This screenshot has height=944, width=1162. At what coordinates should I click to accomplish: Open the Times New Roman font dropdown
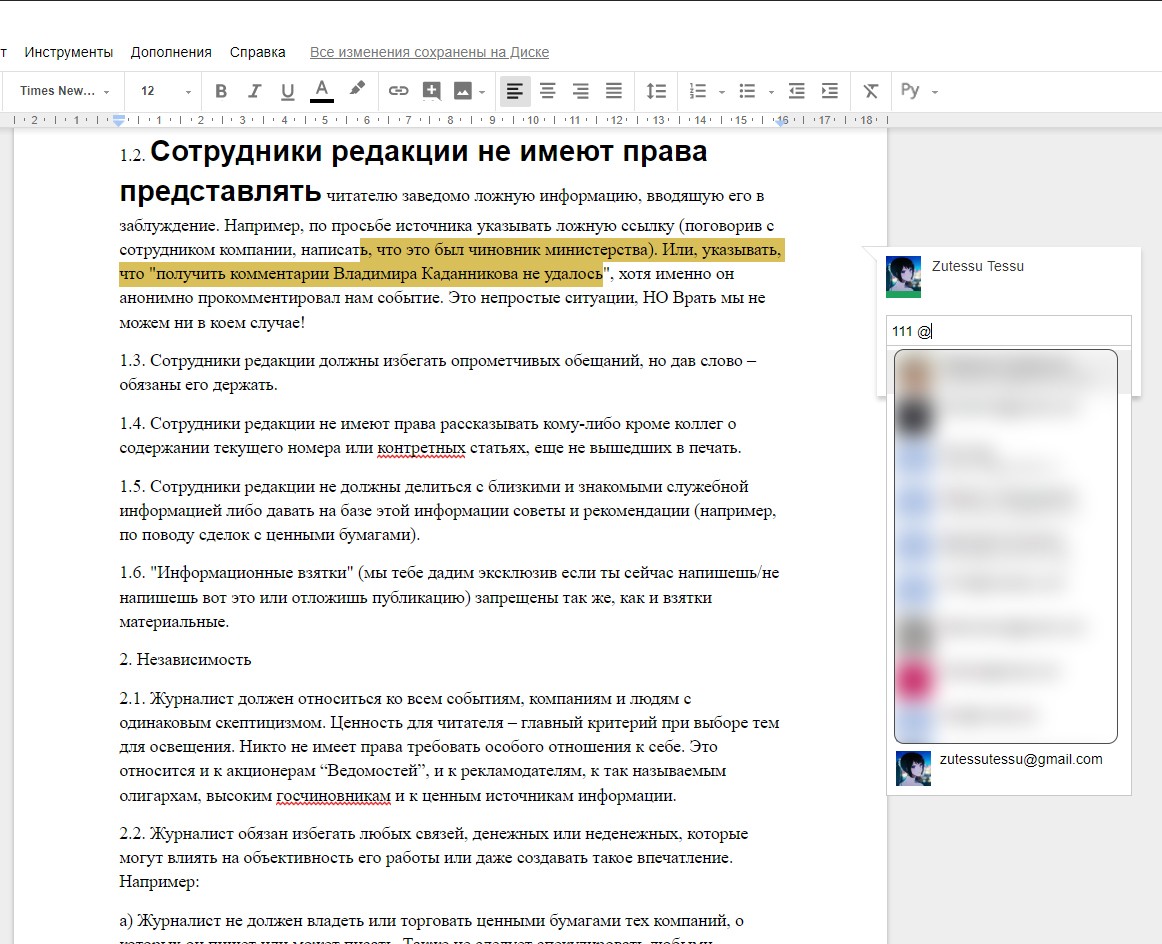(64, 91)
